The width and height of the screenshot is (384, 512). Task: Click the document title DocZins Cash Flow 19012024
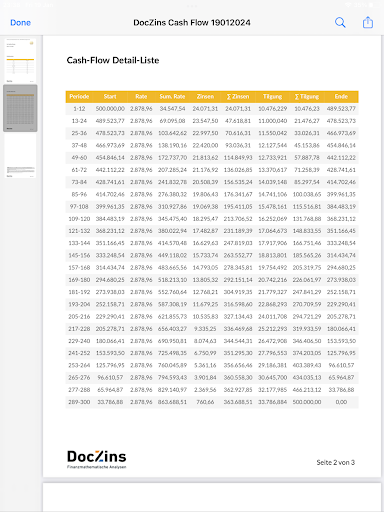click(x=192, y=23)
